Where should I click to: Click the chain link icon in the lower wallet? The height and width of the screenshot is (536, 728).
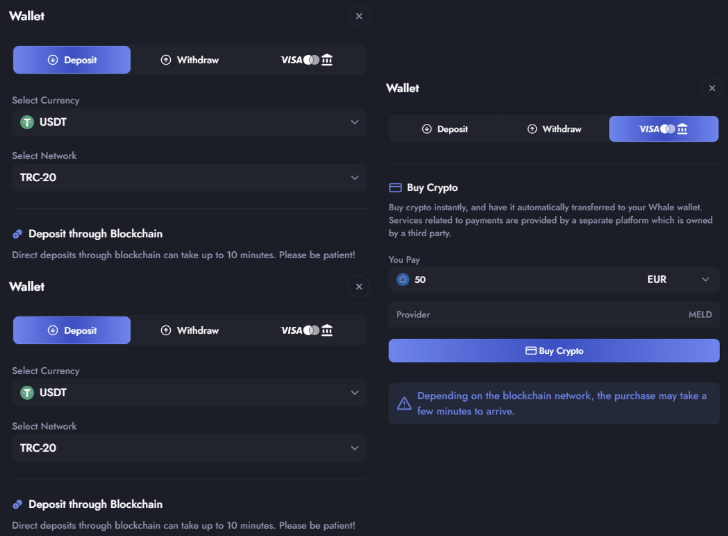click(x=17, y=504)
